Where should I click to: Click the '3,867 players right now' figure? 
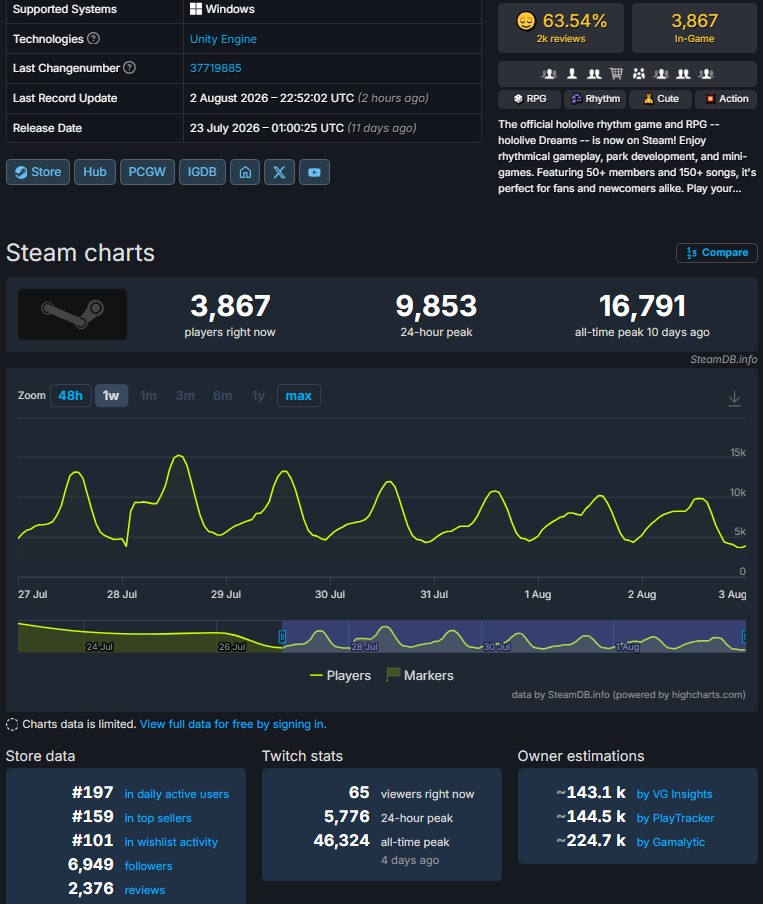click(230, 306)
